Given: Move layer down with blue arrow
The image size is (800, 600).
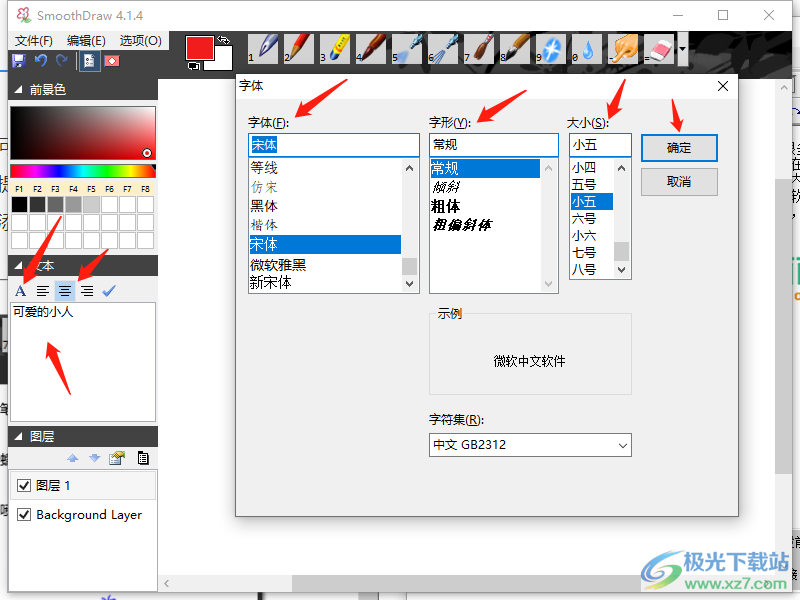Looking at the screenshot, I should coord(94,458).
